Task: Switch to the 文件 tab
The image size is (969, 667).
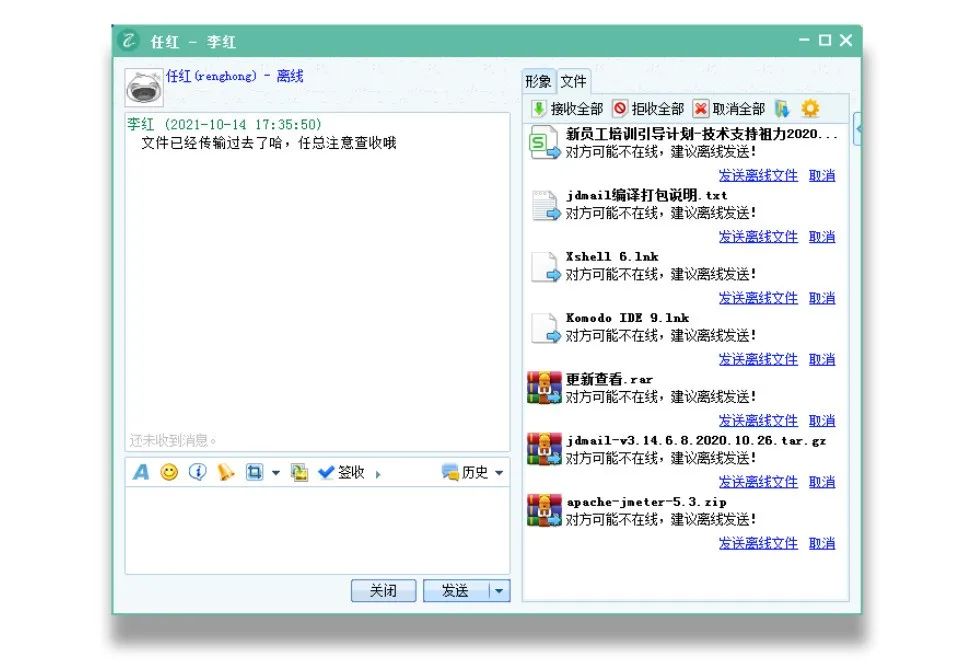Action: [573, 81]
